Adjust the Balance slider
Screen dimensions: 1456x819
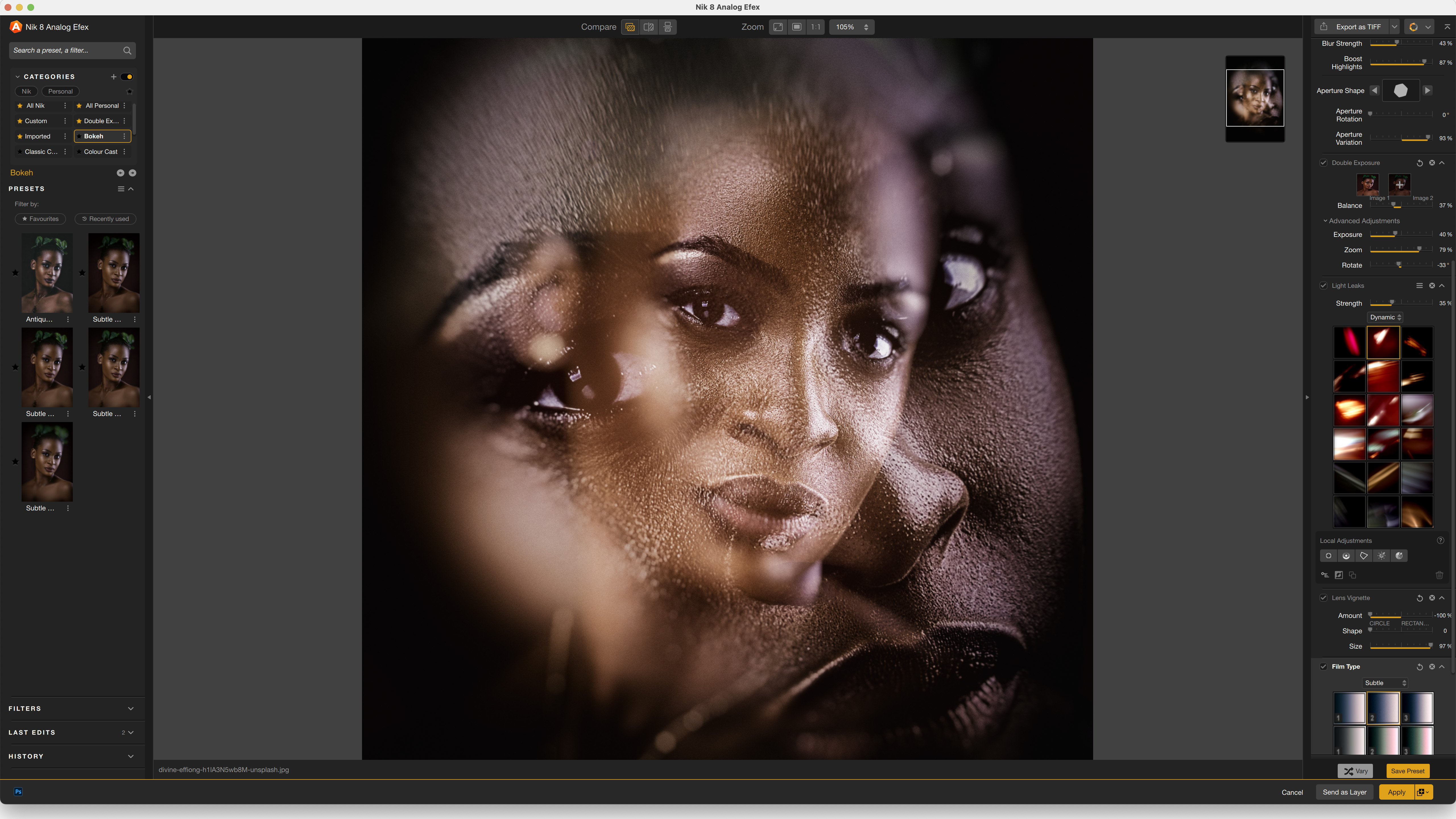click(1401, 206)
